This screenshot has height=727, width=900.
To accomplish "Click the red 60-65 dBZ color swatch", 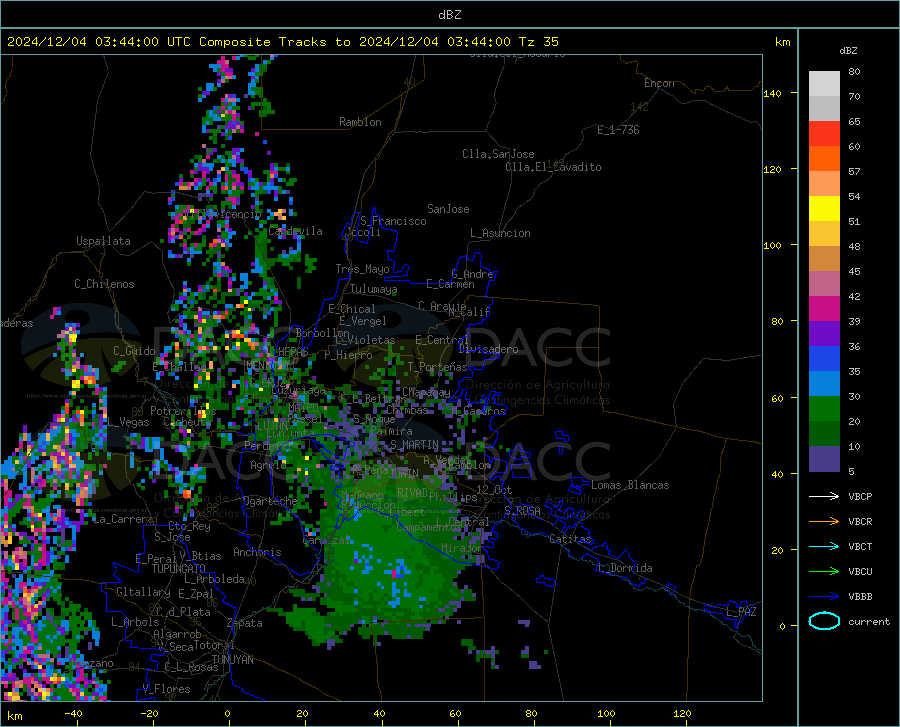I will (x=824, y=134).
